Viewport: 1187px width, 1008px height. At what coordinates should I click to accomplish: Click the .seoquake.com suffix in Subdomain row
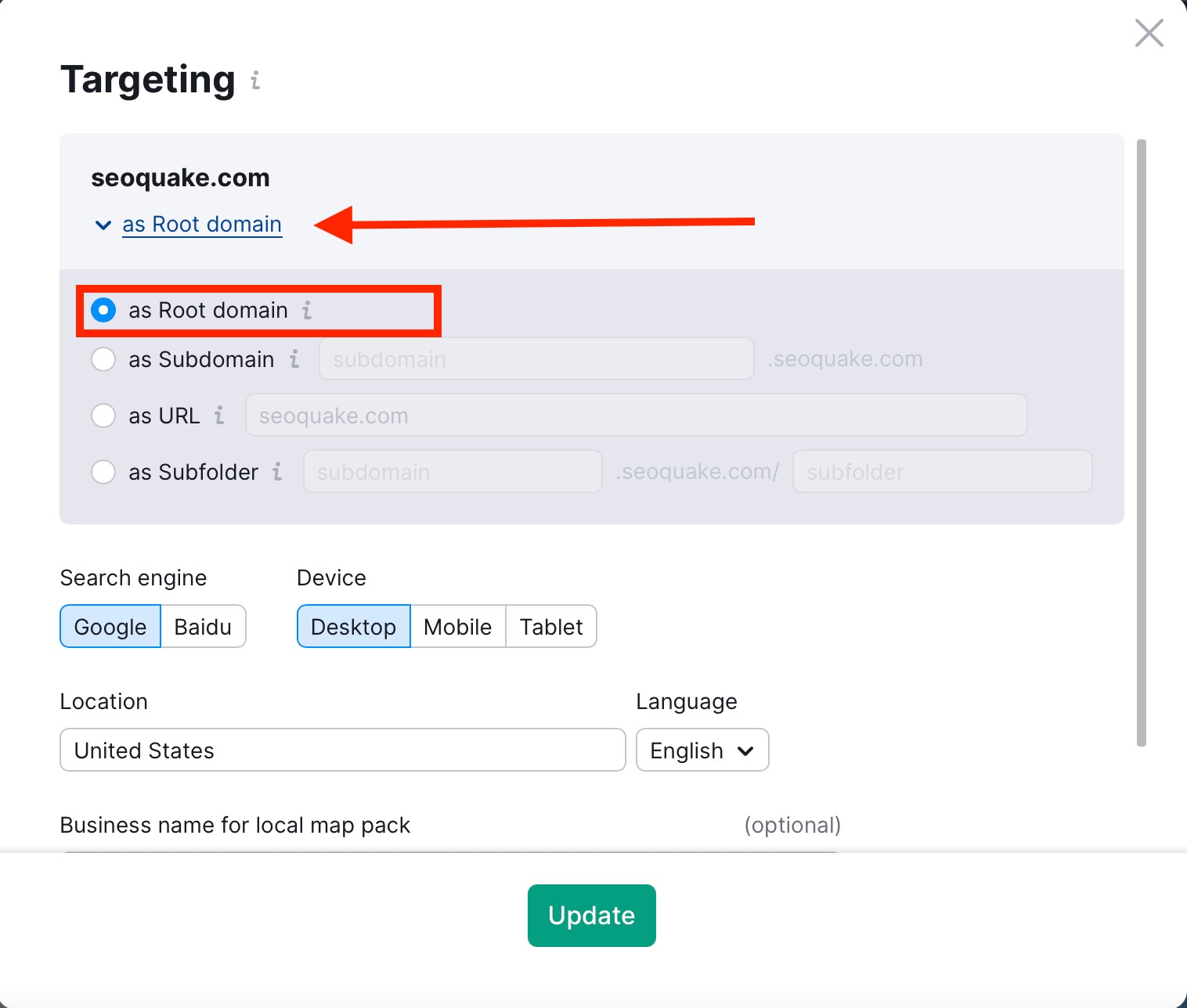click(x=845, y=359)
